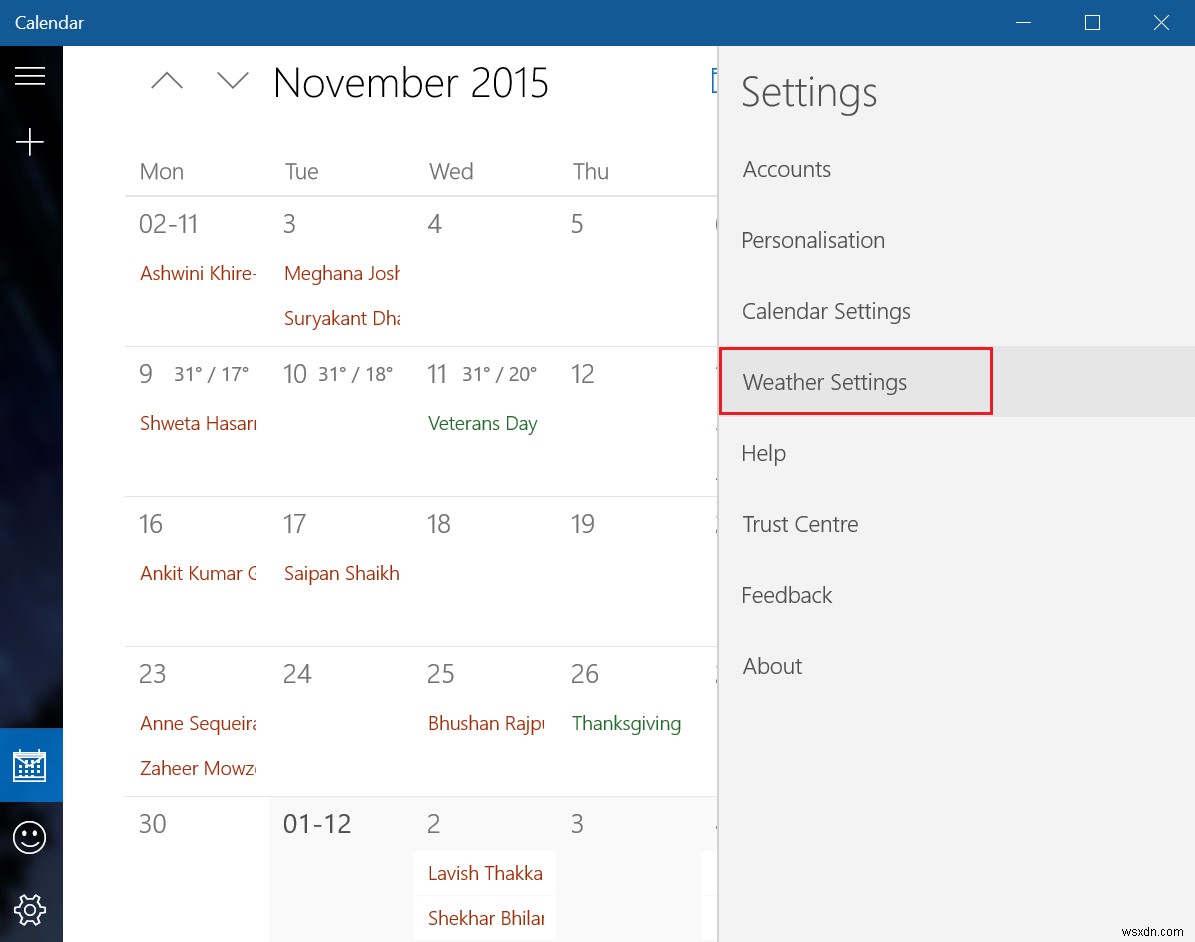The image size is (1195, 942).
Task: Open the Help entry
Action: [763, 453]
